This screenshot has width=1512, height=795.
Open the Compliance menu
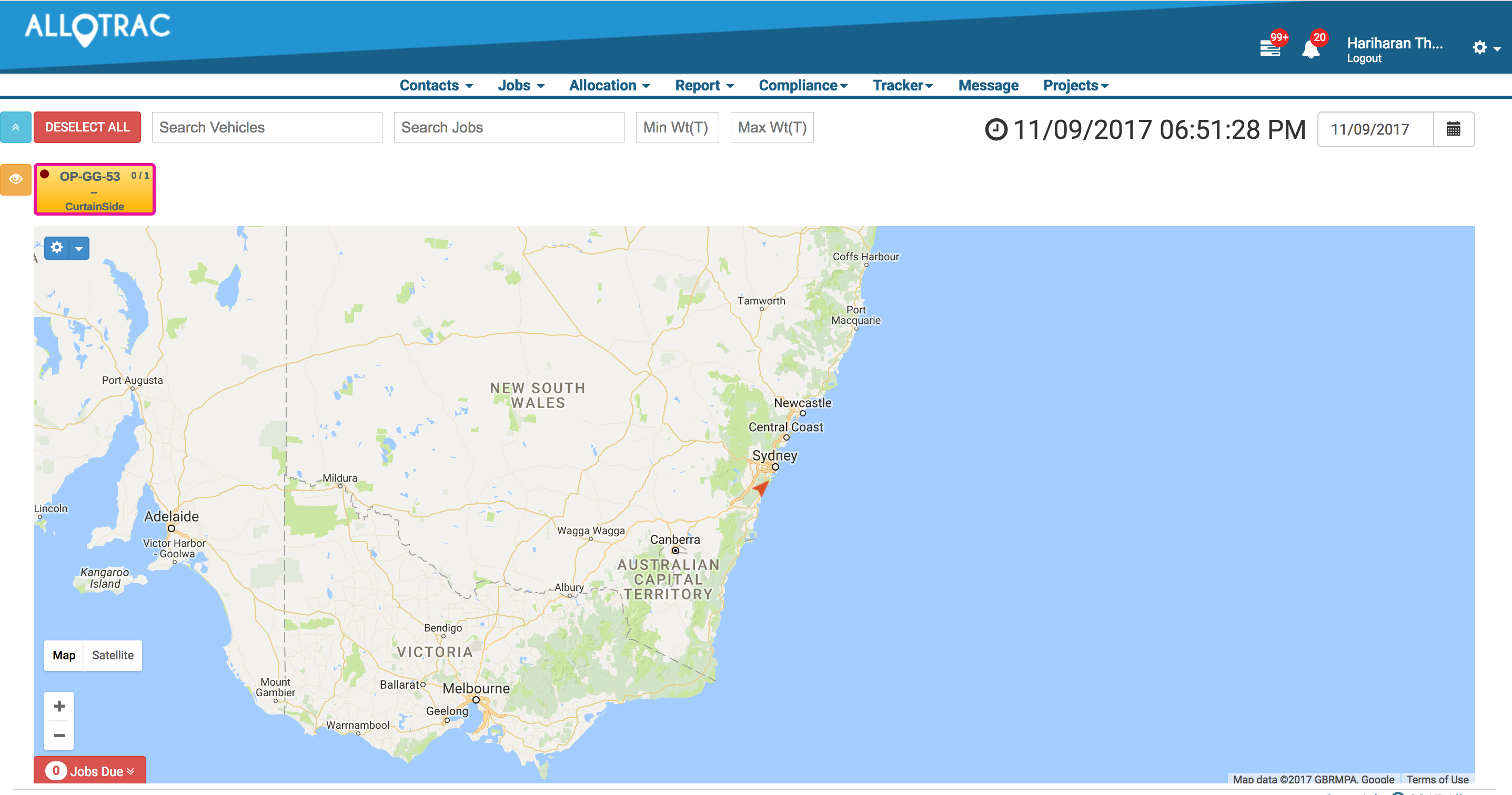pyautogui.click(x=802, y=86)
